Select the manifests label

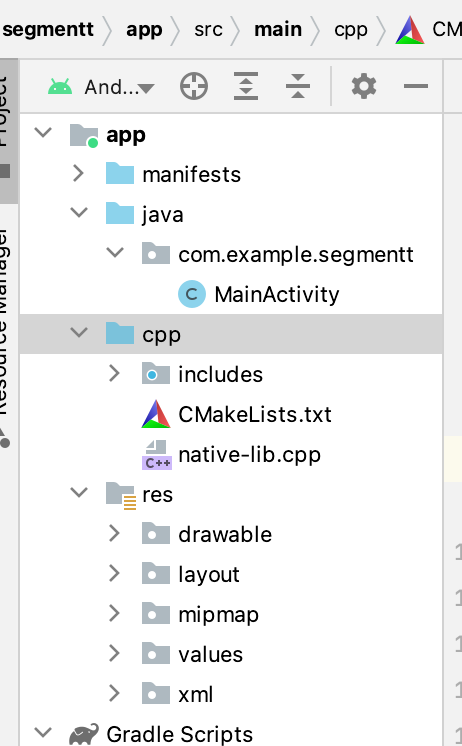tap(192, 175)
